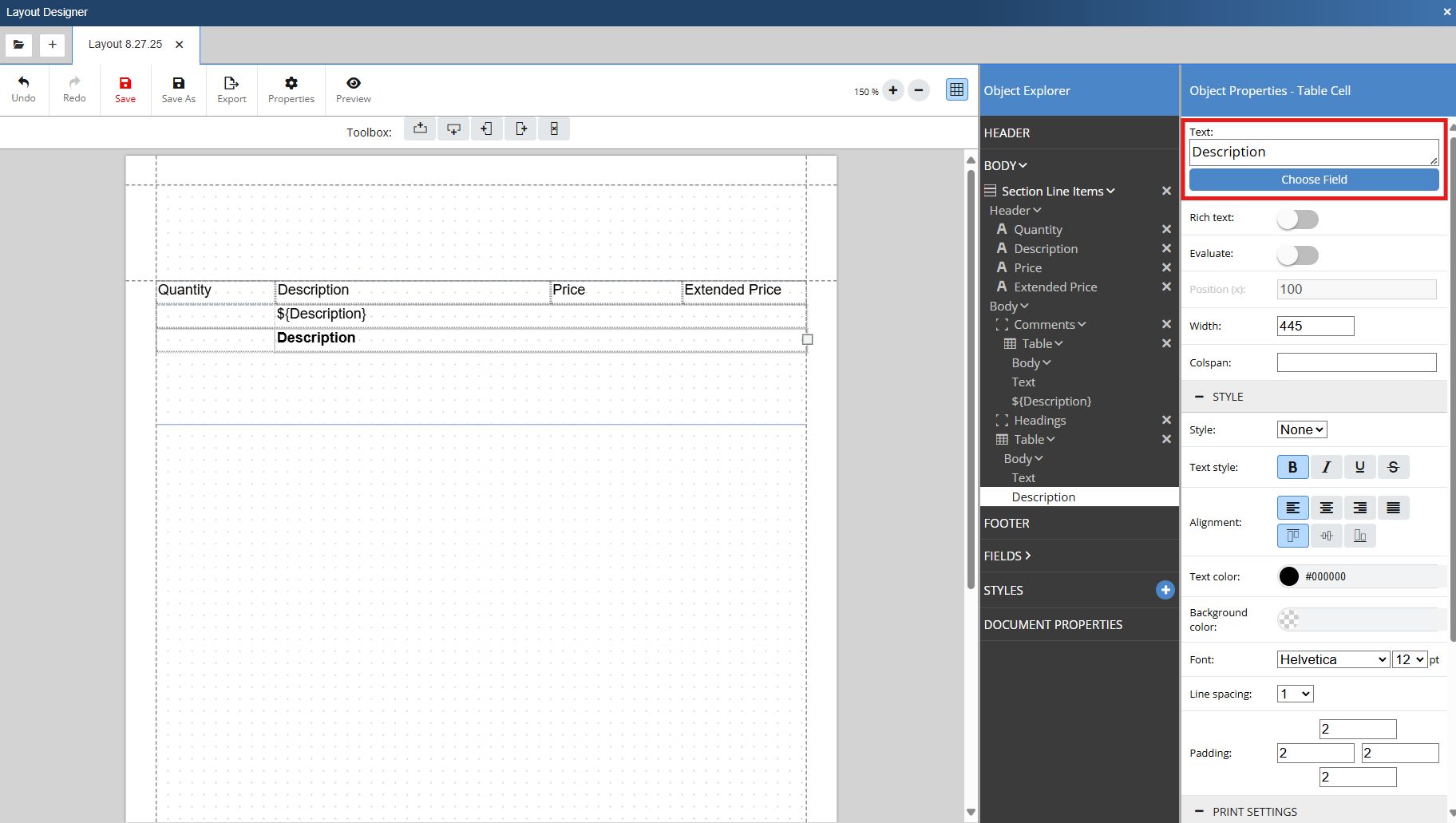
Task: Click the Save button
Action: click(125, 89)
